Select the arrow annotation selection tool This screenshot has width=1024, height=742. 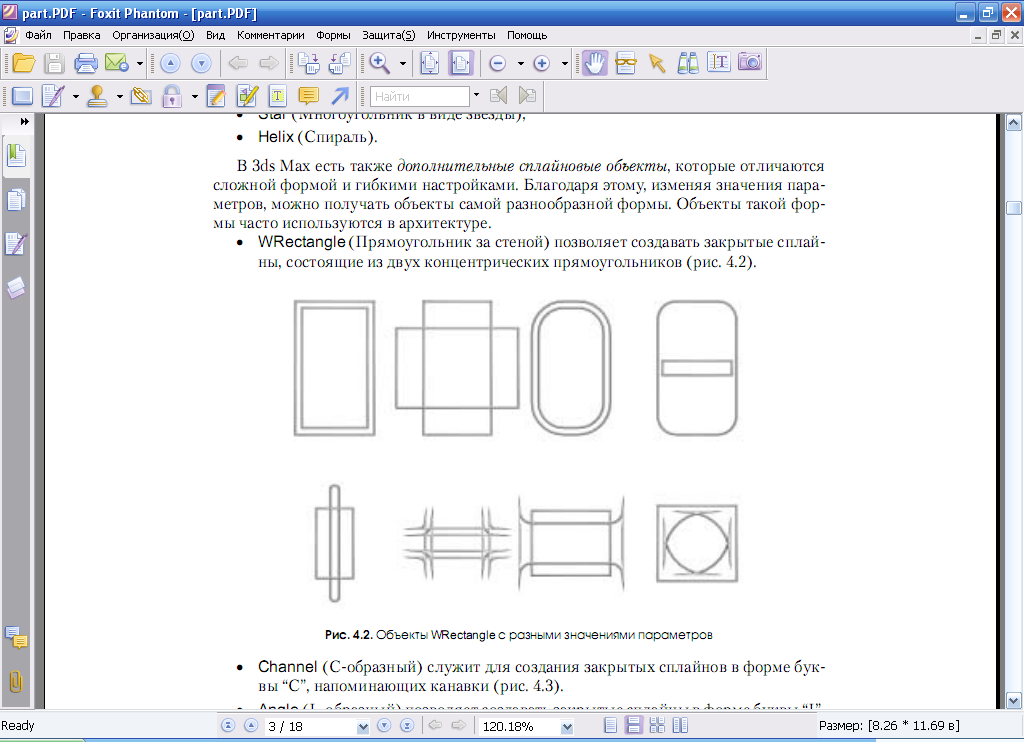657,63
